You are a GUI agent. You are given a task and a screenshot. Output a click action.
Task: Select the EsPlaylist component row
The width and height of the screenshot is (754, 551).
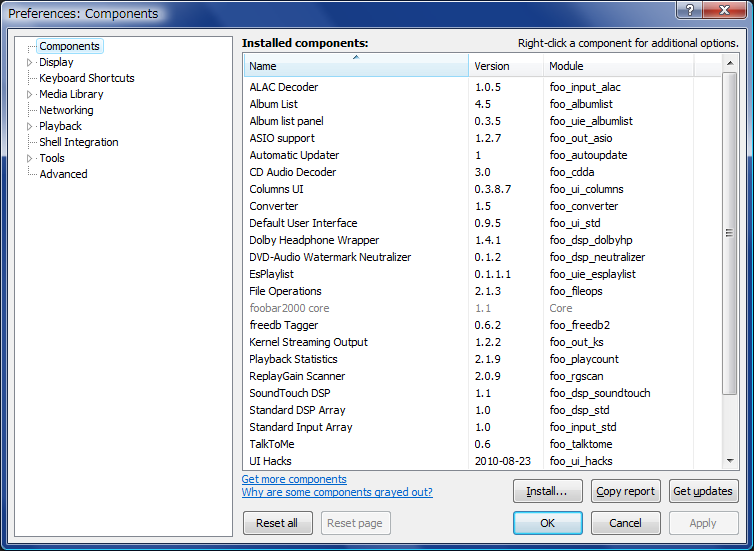[482, 274]
